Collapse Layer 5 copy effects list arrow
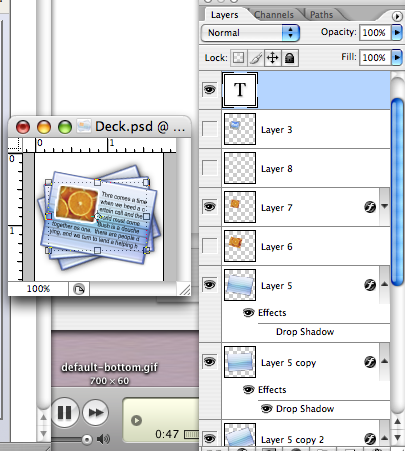The image size is (405, 451). coord(384,361)
